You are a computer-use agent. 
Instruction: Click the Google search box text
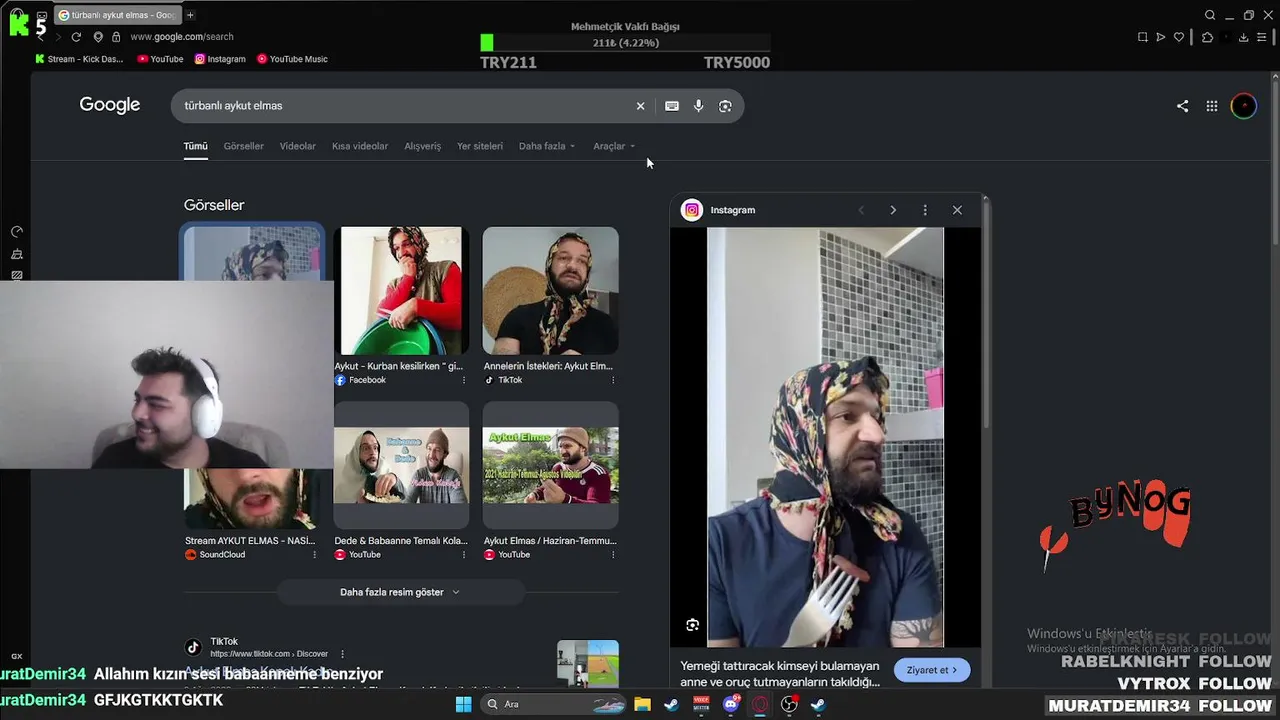[233, 106]
